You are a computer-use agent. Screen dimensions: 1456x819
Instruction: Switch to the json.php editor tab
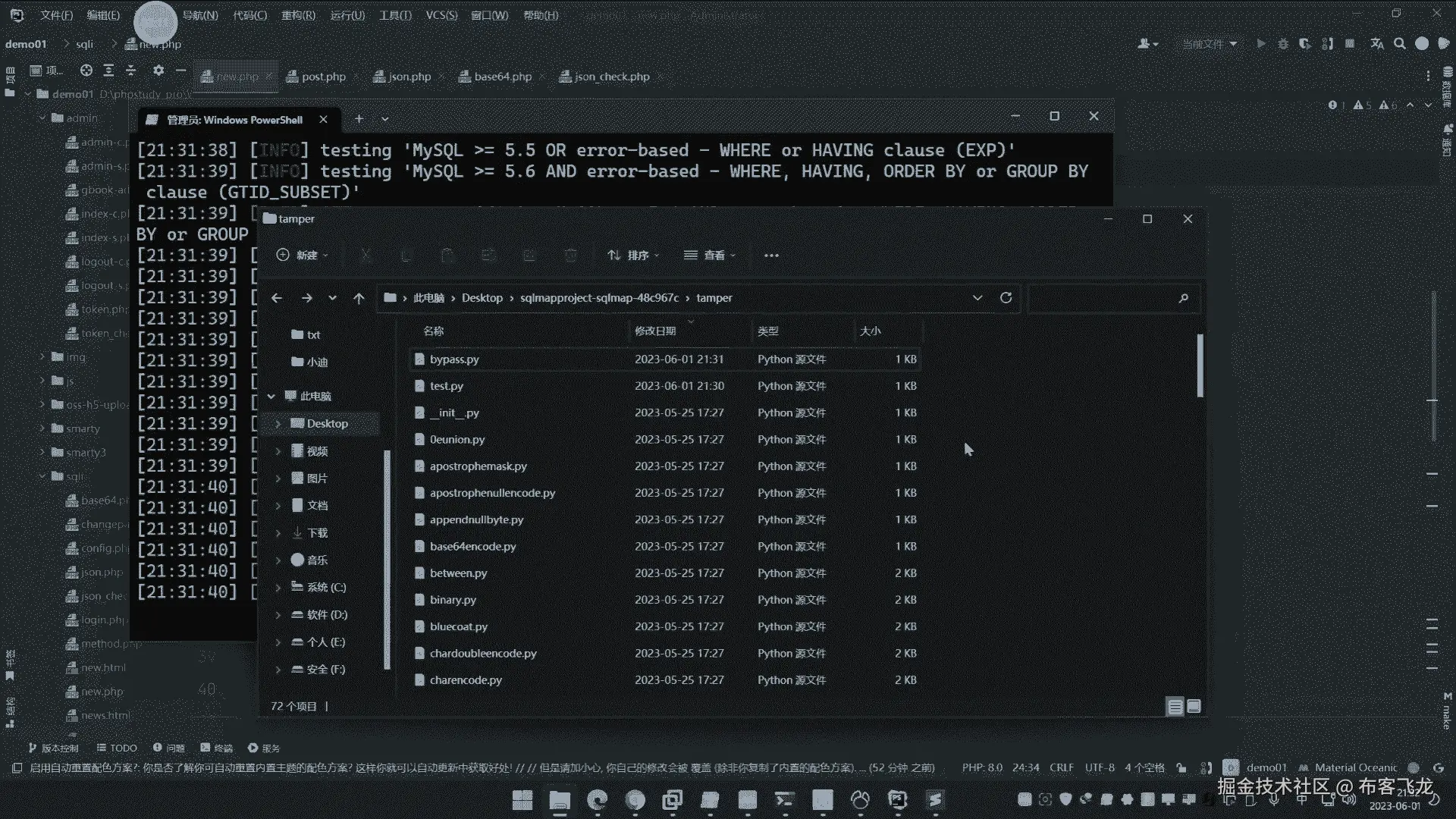pyautogui.click(x=409, y=77)
